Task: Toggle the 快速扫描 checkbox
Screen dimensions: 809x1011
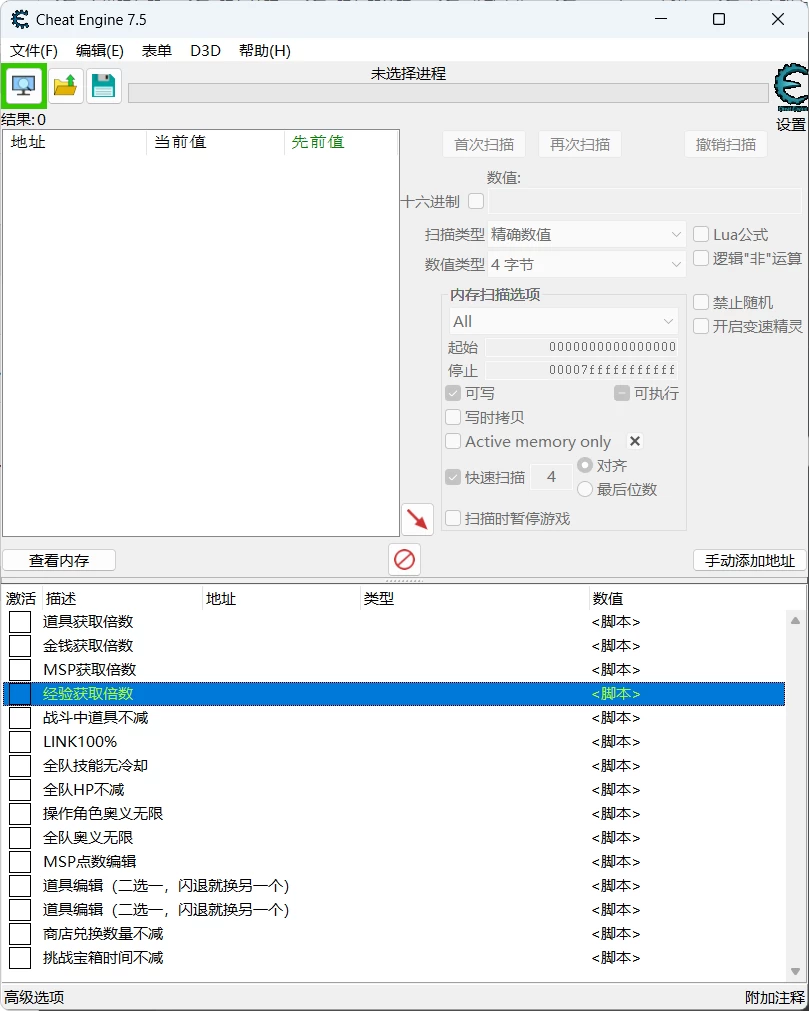Action: pos(453,478)
